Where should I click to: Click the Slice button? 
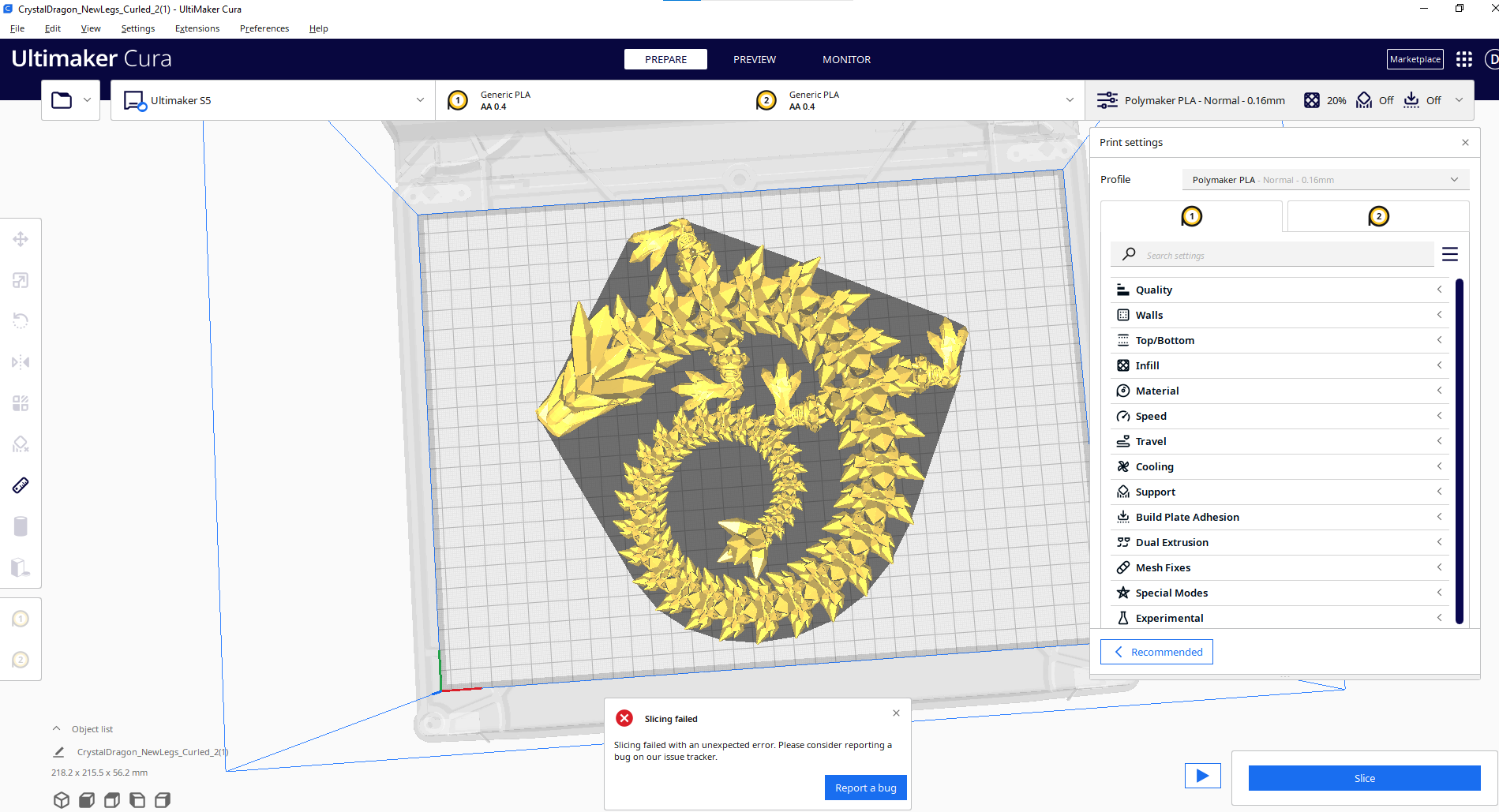click(x=1364, y=778)
